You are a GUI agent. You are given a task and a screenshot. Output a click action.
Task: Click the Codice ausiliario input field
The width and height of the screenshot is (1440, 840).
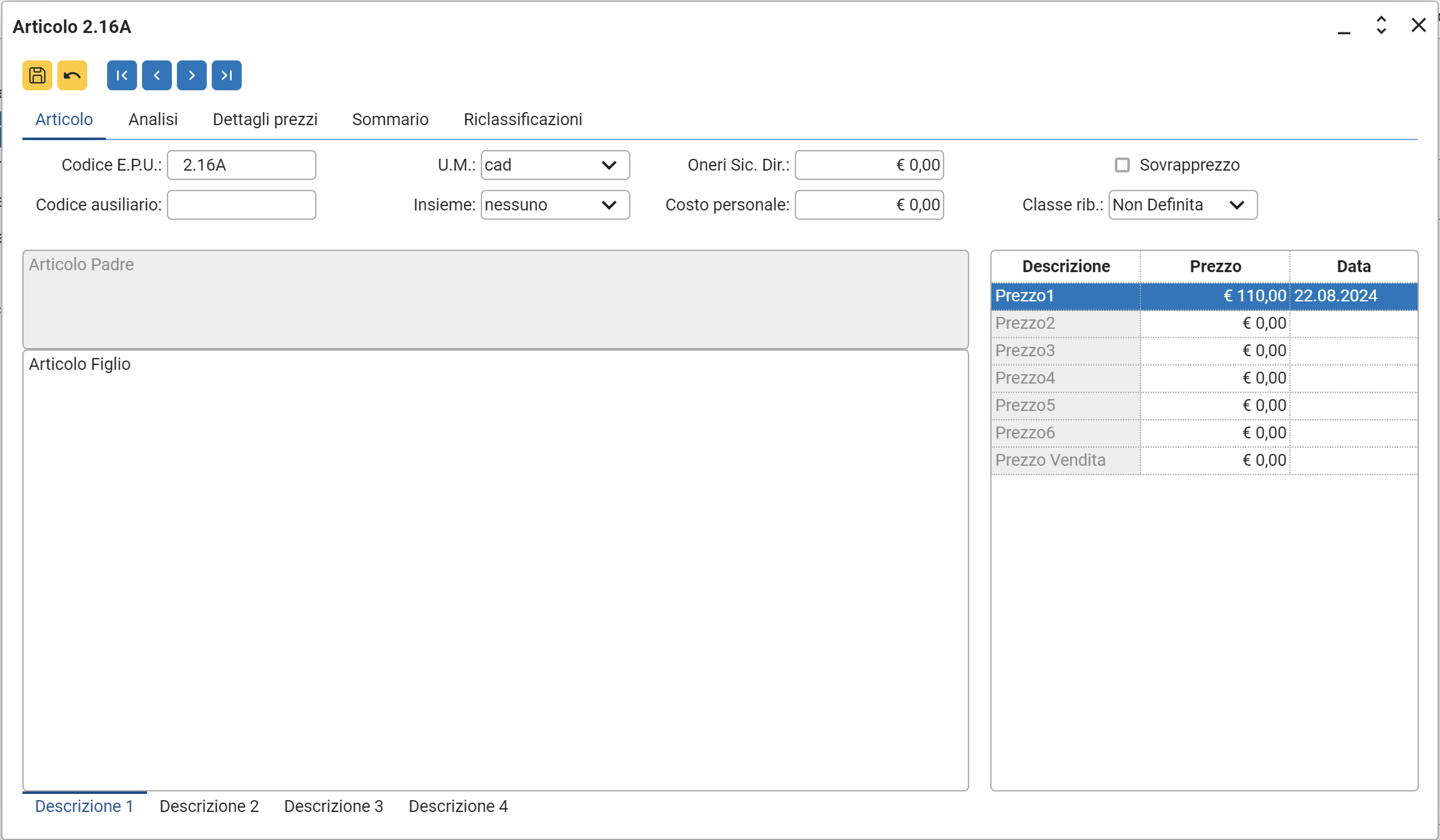pos(241,205)
